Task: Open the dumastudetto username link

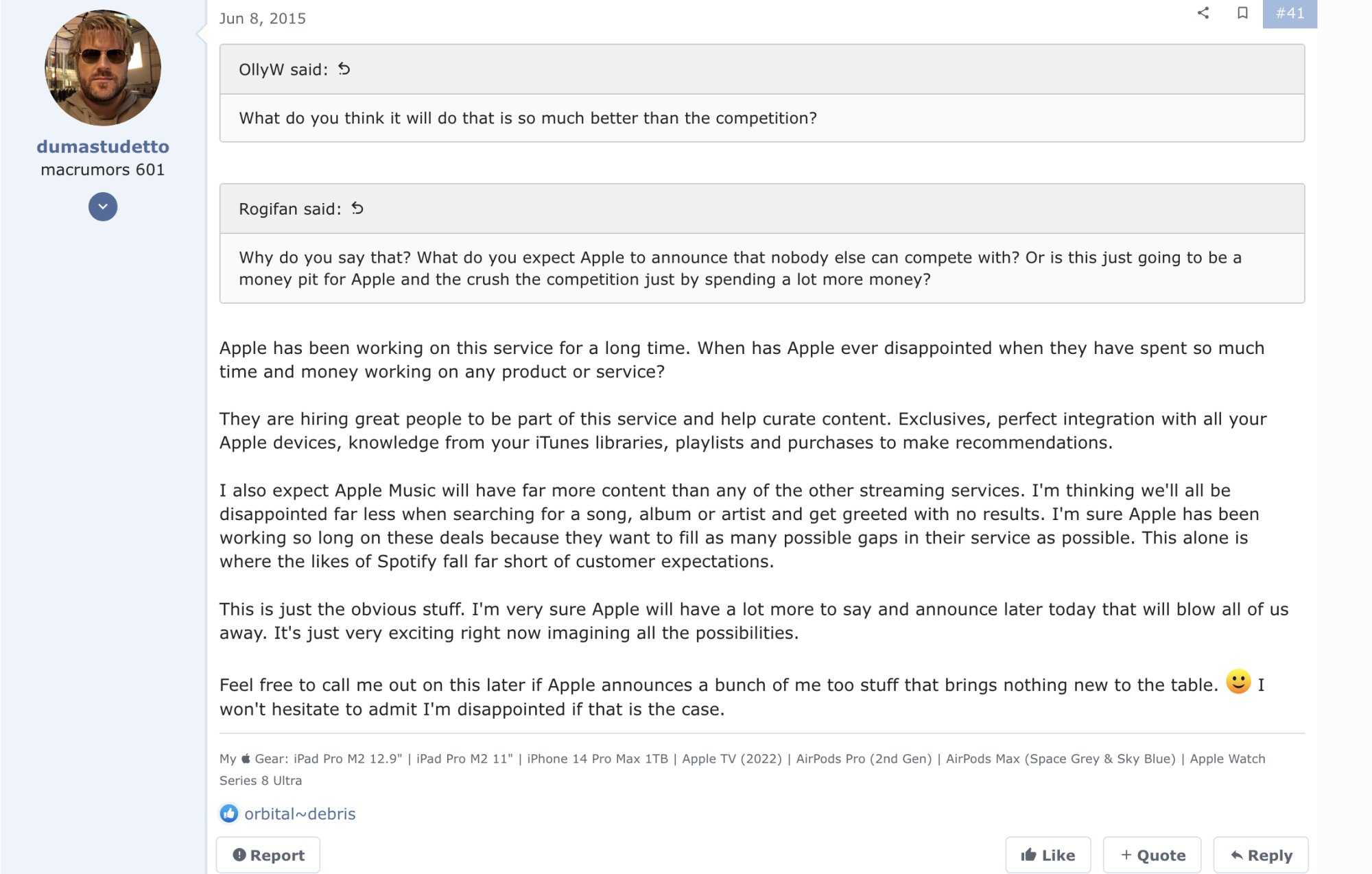Action: click(103, 146)
